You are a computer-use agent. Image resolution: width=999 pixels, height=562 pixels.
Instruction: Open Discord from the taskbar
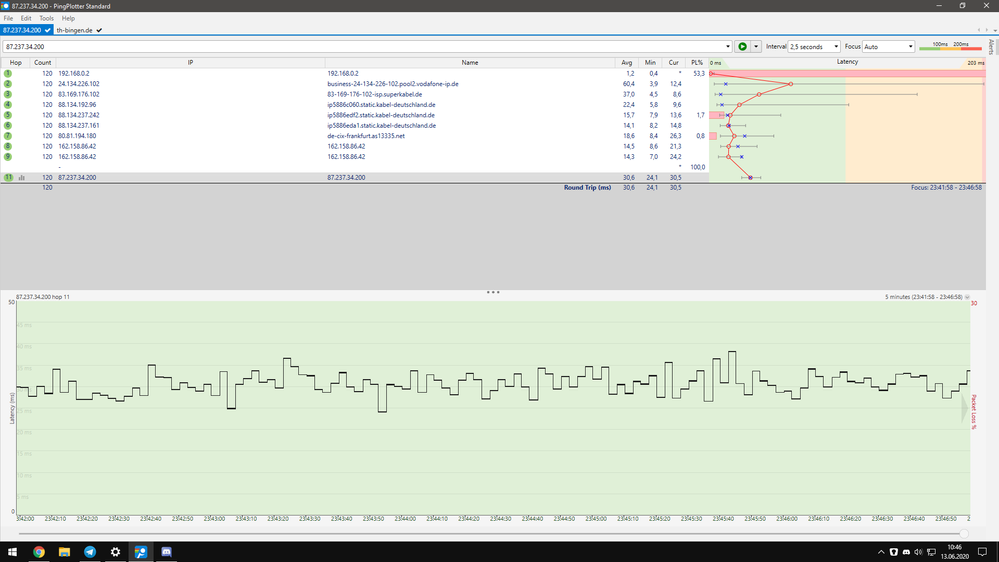pos(168,551)
